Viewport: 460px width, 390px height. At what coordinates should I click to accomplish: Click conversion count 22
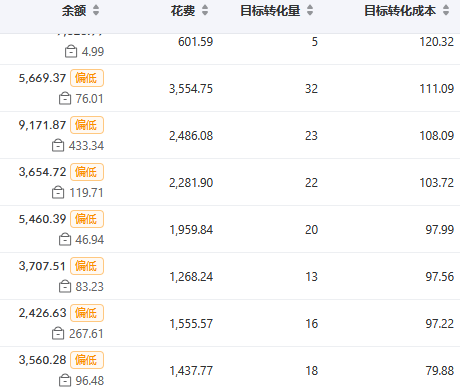311,183
